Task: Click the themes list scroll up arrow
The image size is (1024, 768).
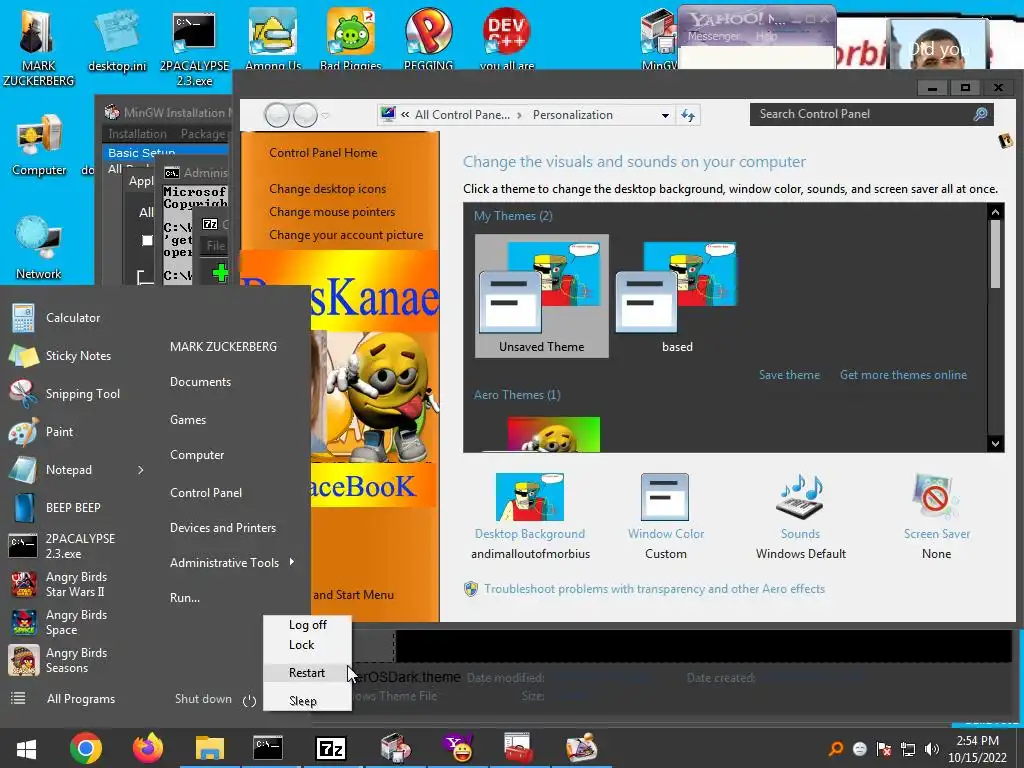Action: [x=995, y=212]
